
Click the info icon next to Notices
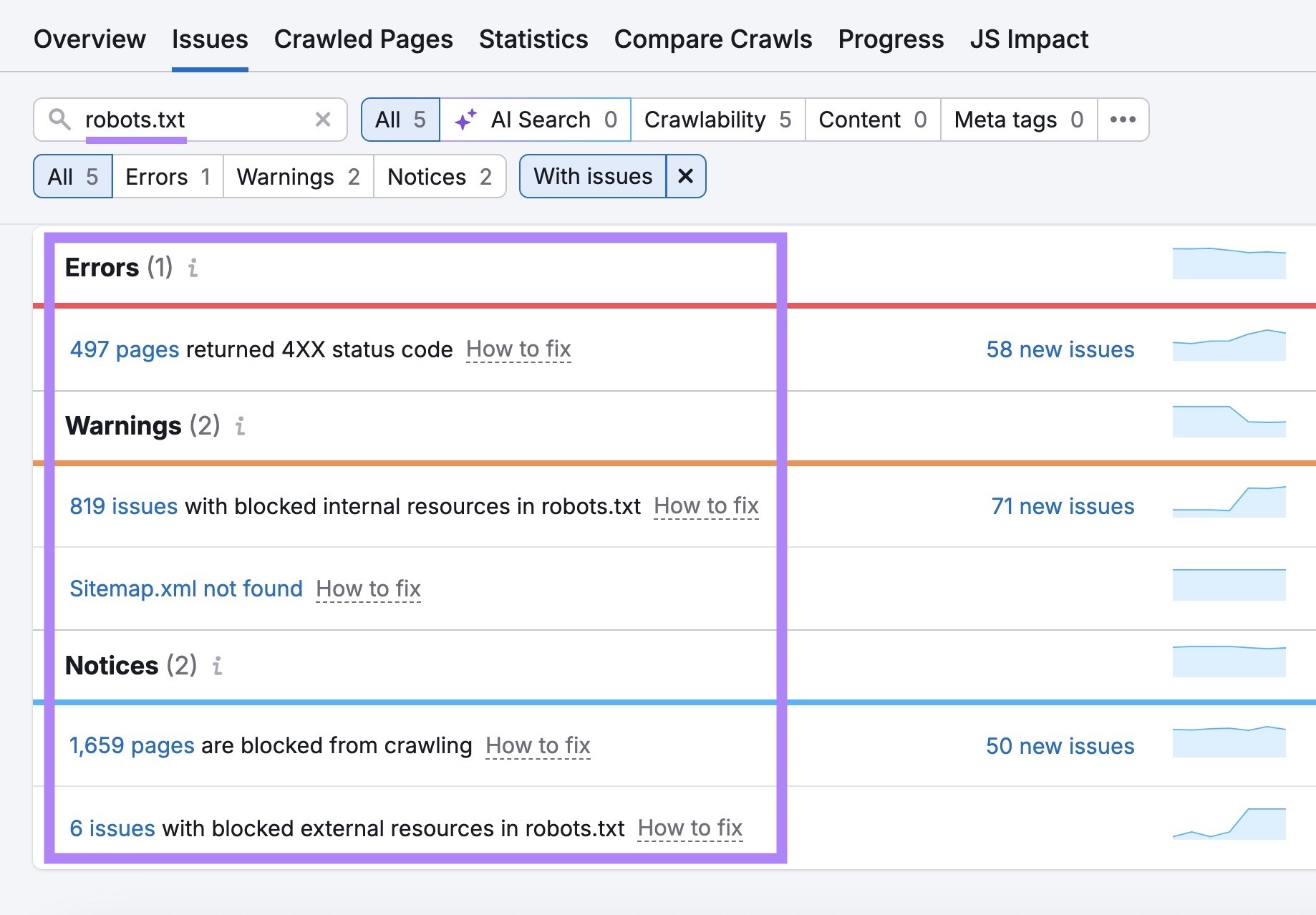click(217, 666)
